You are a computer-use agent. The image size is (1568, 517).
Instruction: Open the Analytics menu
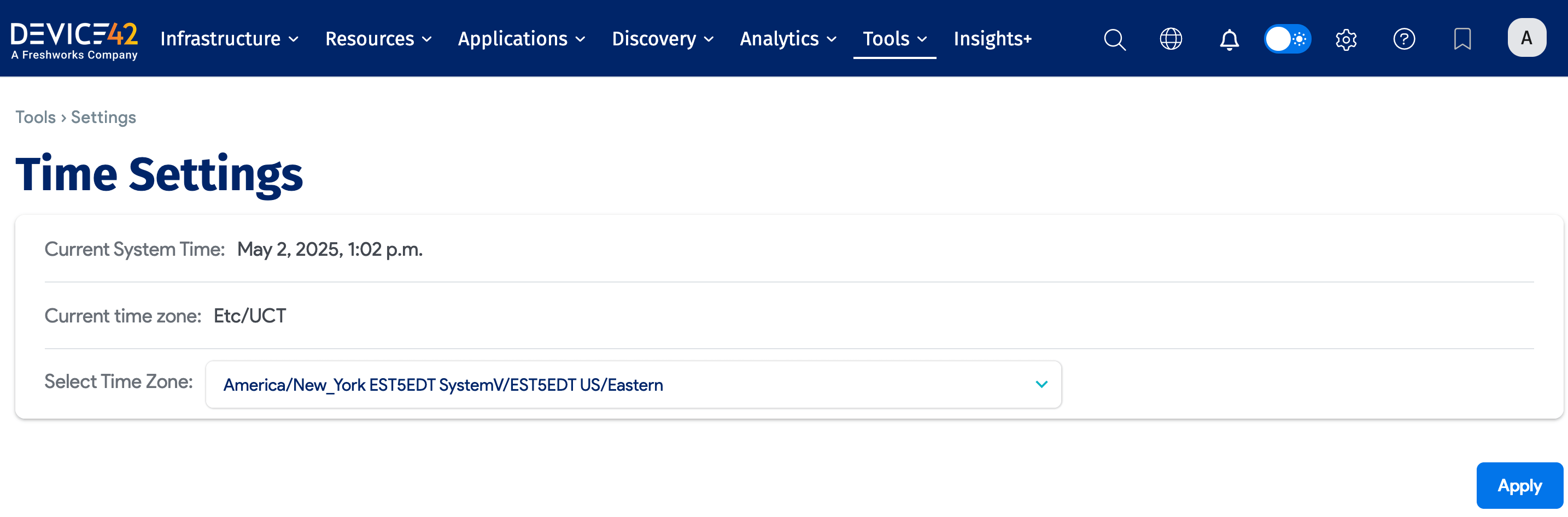(788, 39)
